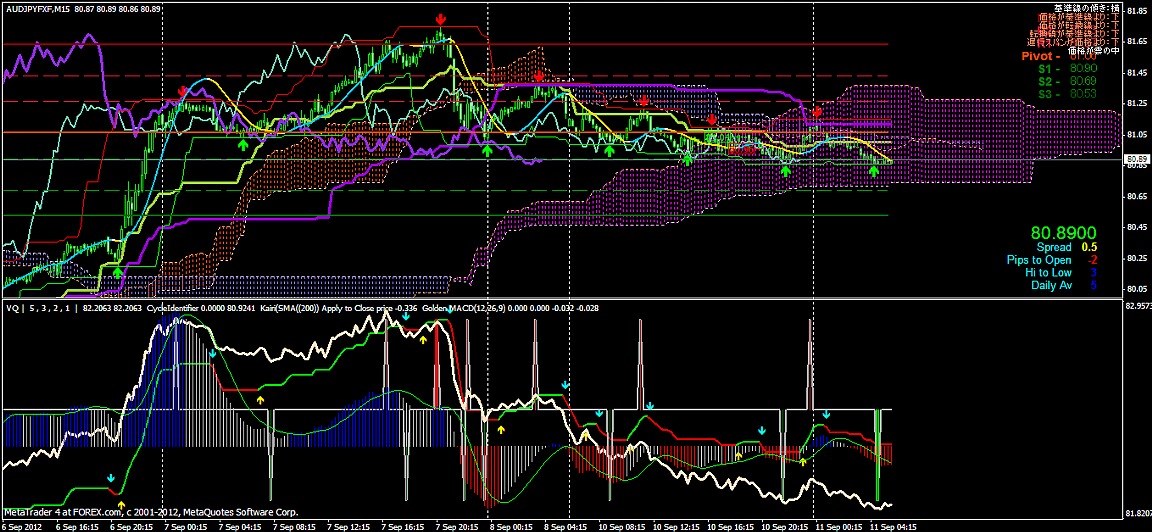Click the Spread readout label
This screenshot has height=532, width=1152.
point(1053,247)
